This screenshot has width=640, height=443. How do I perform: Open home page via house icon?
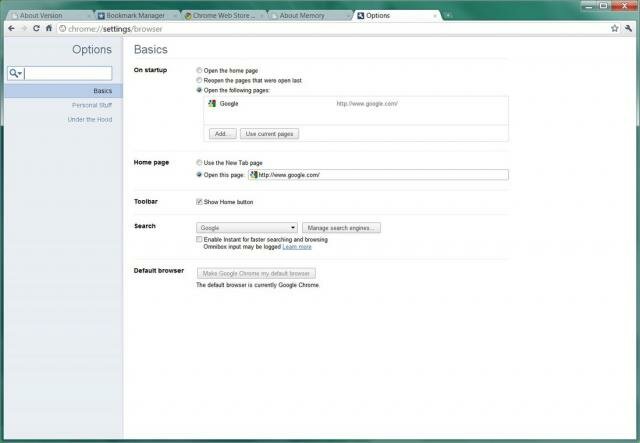coord(49,28)
